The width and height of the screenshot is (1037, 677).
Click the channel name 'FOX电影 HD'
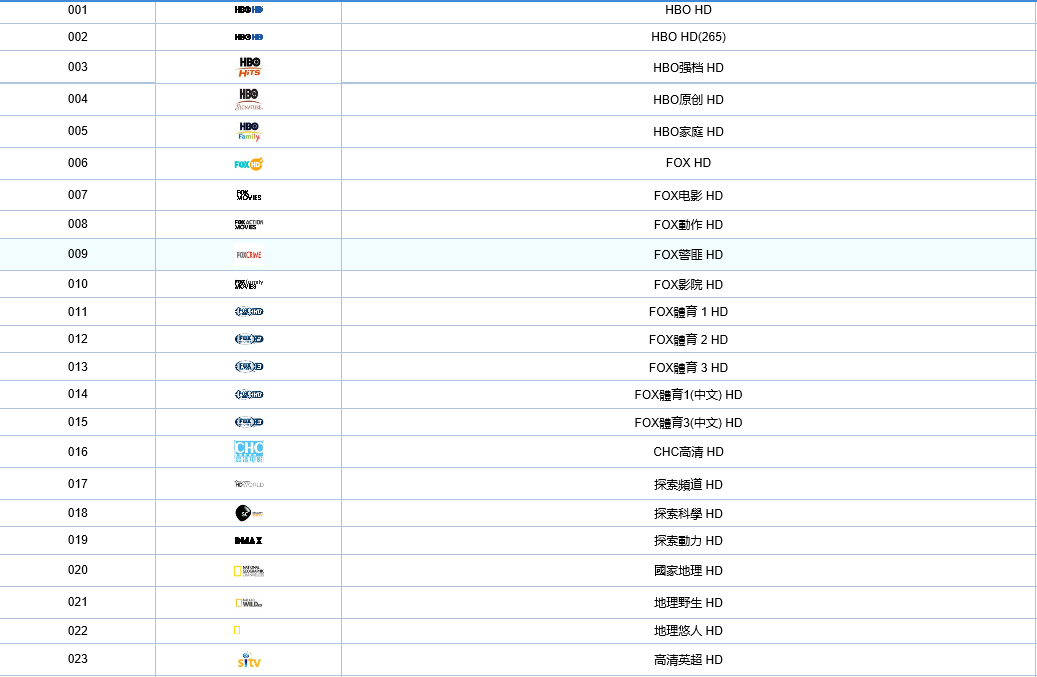coord(688,196)
